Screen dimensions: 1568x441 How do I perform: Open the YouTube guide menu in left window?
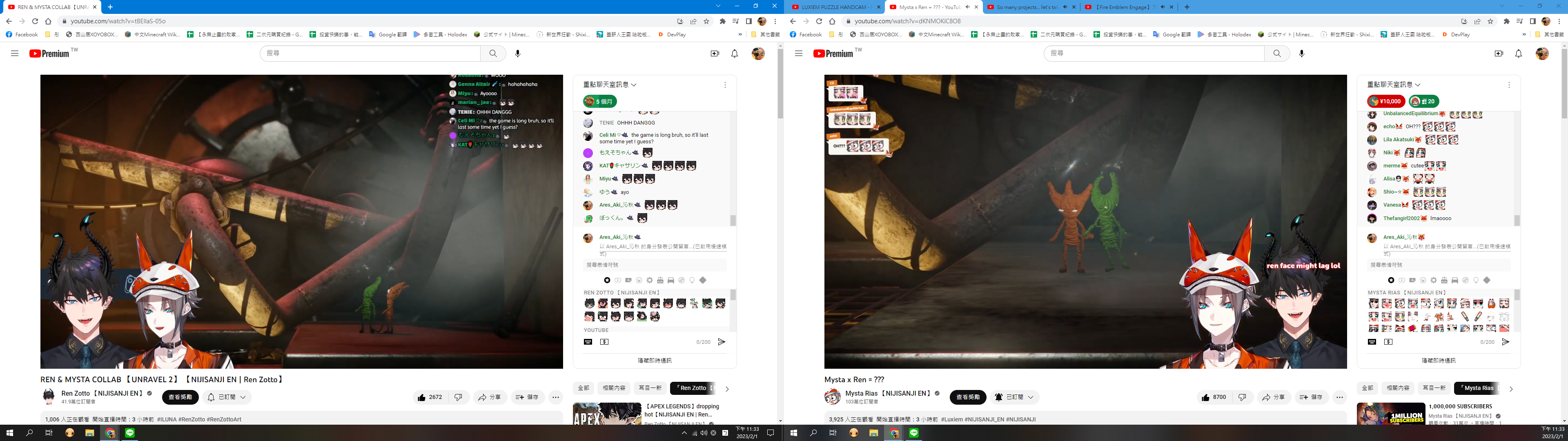[x=15, y=53]
